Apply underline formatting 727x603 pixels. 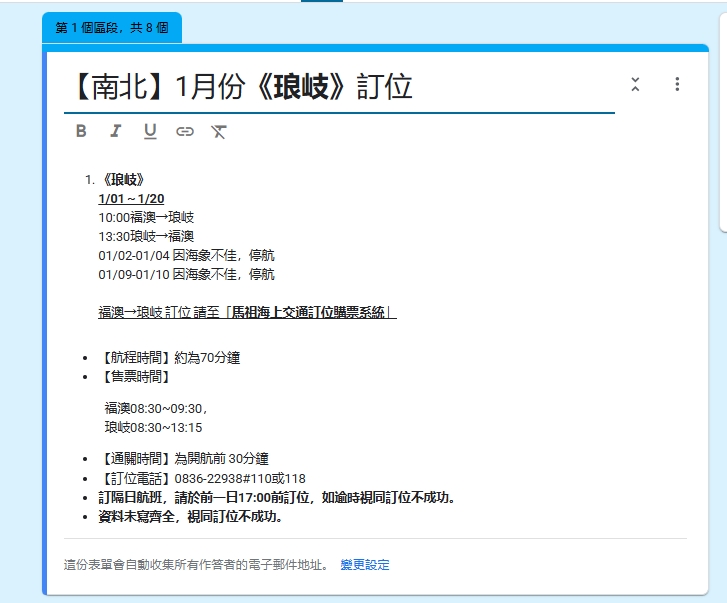pos(150,132)
